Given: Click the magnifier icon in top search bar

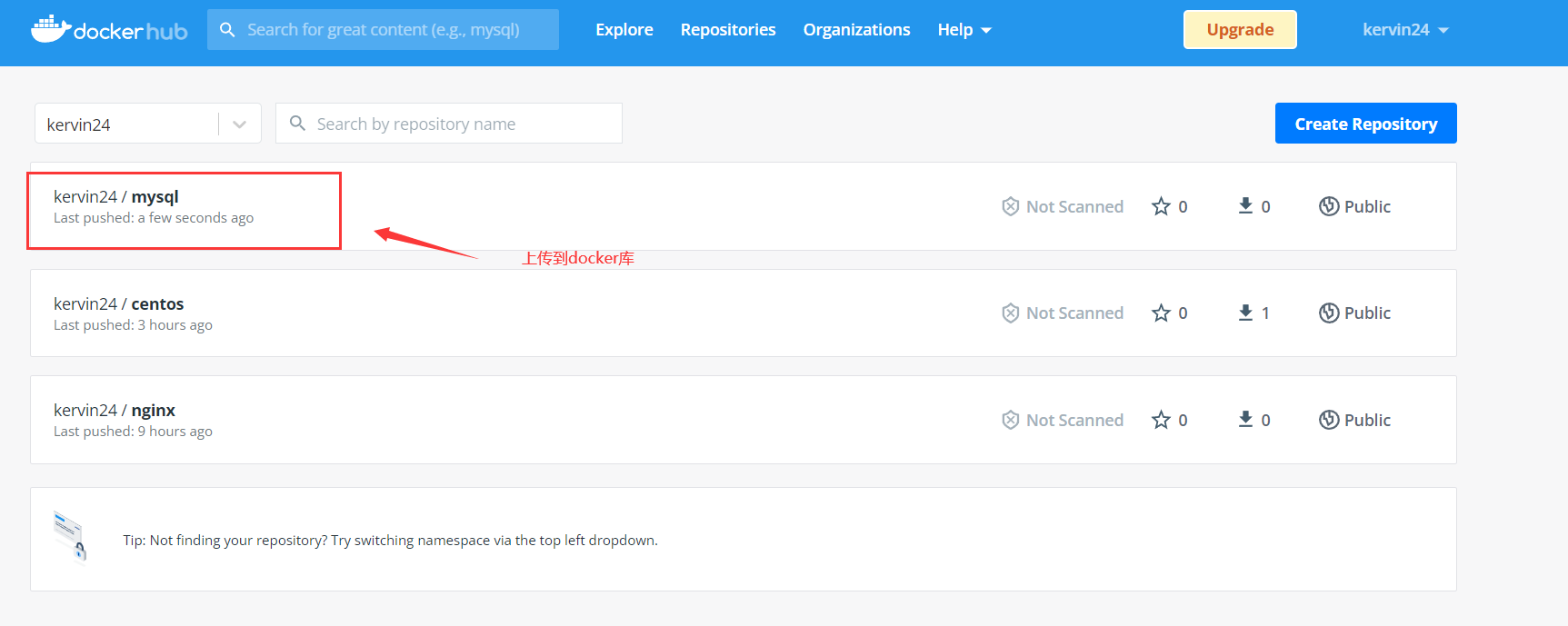Looking at the screenshot, I should pyautogui.click(x=227, y=30).
